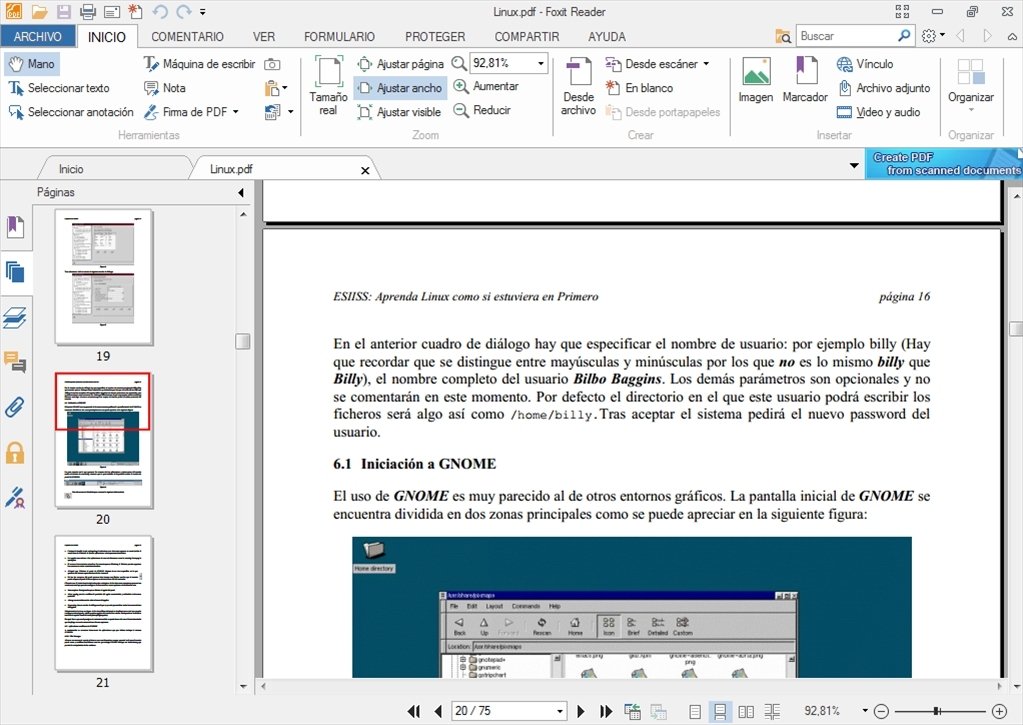The height and width of the screenshot is (725, 1023).
Task: Open the bookmarks side panel
Action: point(15,226)
